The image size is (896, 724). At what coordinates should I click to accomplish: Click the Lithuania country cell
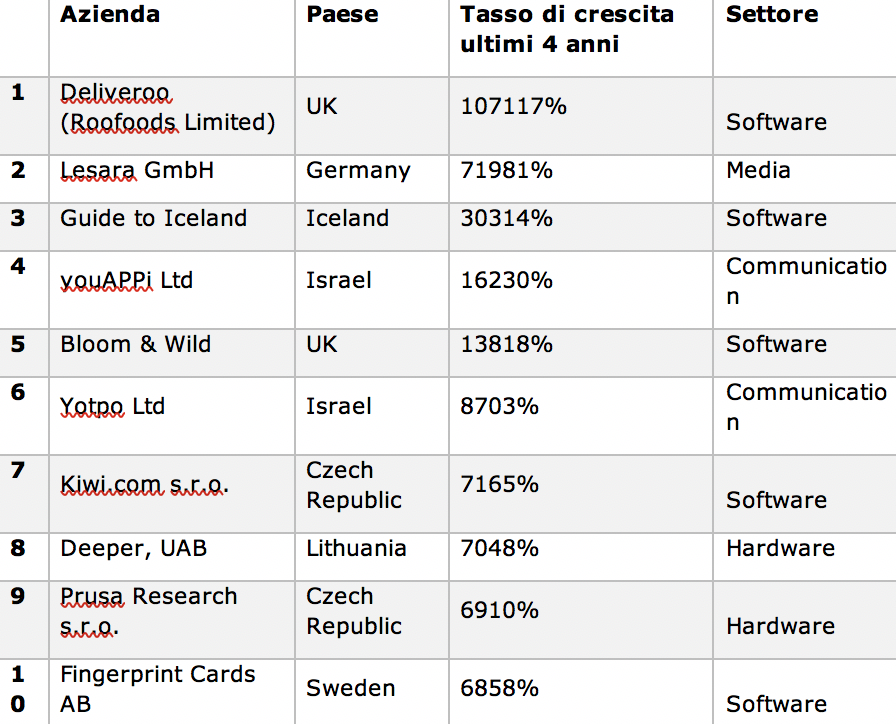(356, 549)
